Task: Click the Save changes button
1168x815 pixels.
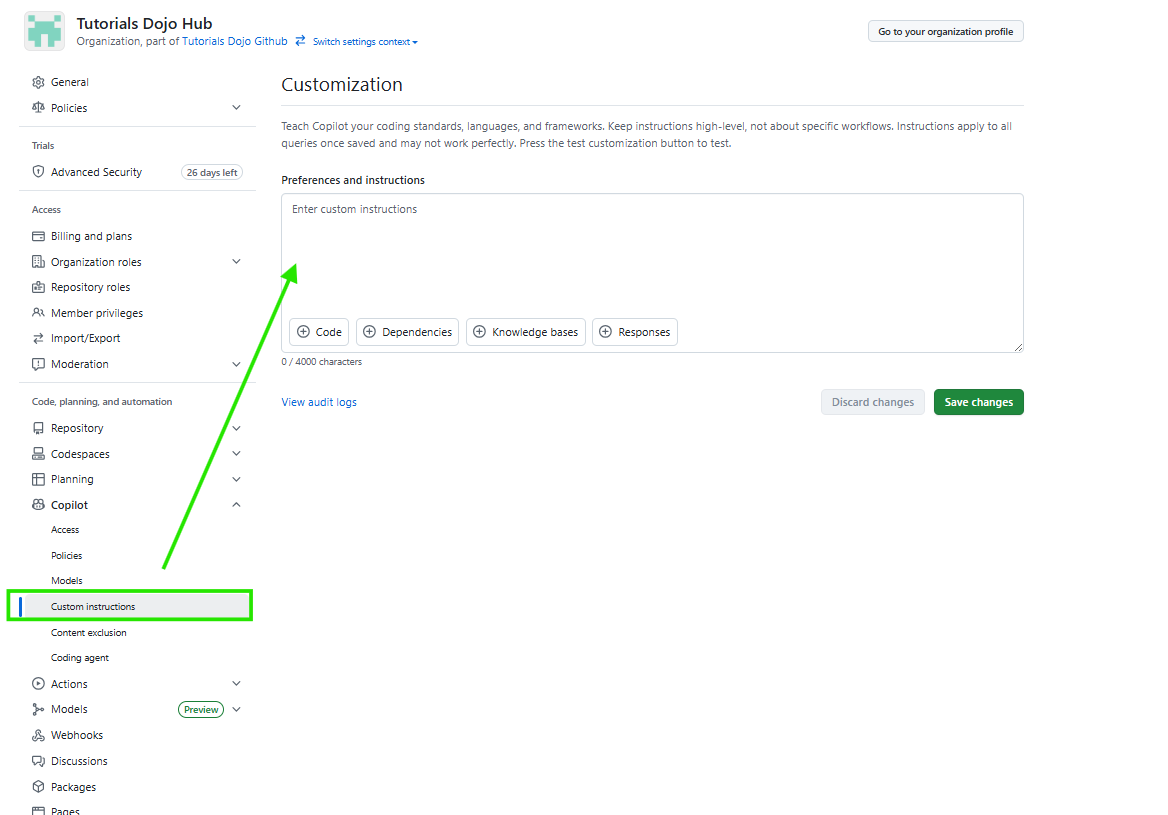Action: 978,401
